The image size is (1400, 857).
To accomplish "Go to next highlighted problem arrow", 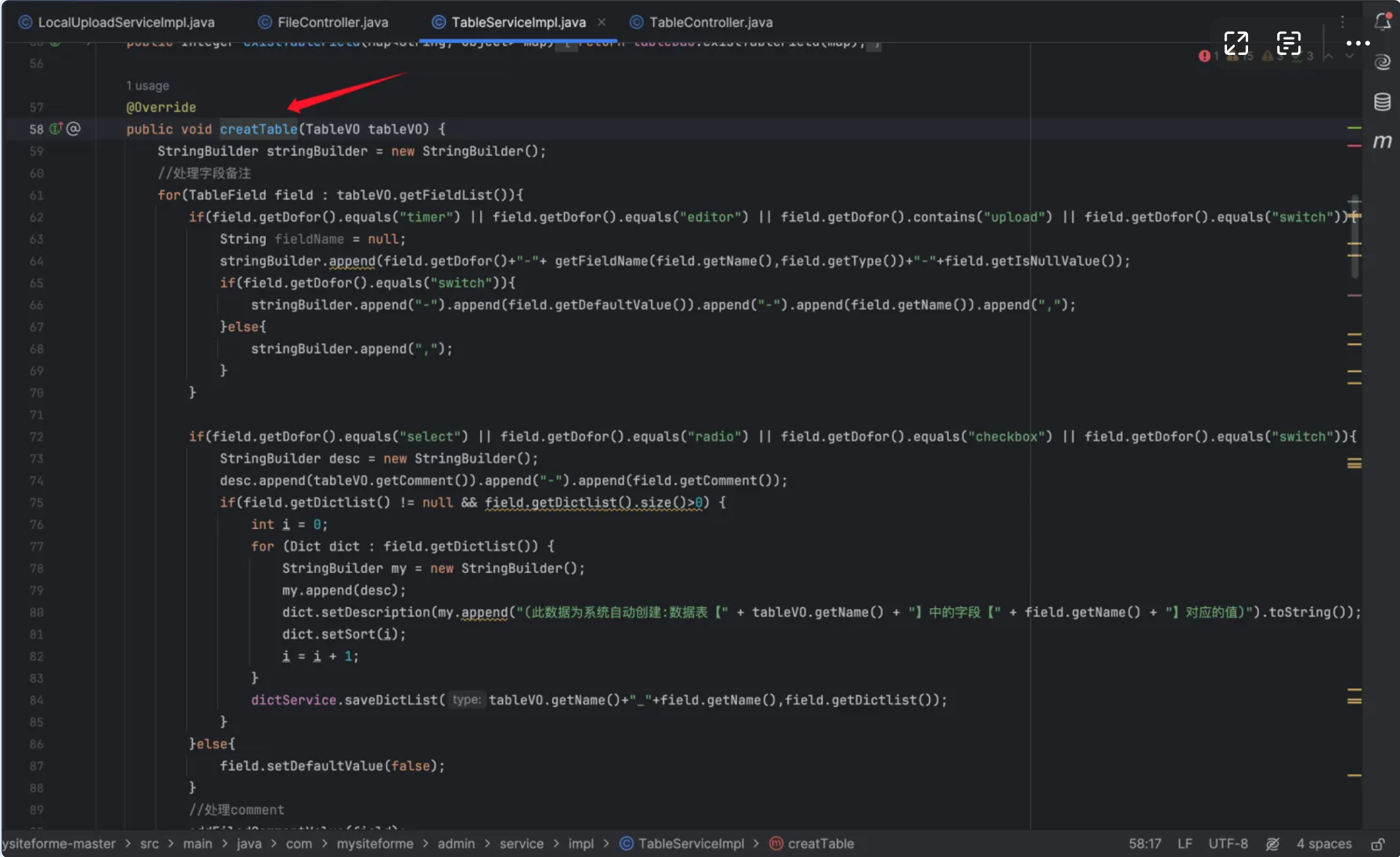I will (1350, 56).
